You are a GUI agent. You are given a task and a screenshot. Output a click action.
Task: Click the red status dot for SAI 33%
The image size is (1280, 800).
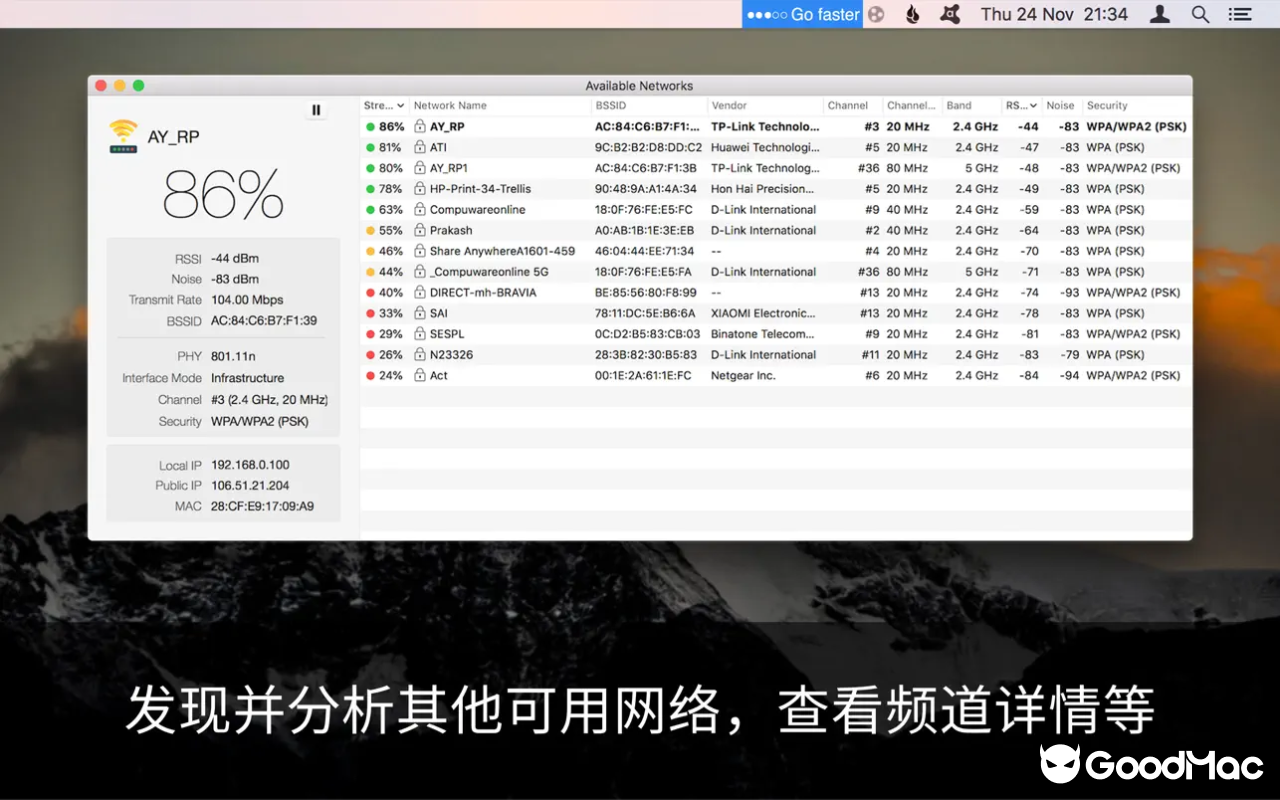pos(370,313)
